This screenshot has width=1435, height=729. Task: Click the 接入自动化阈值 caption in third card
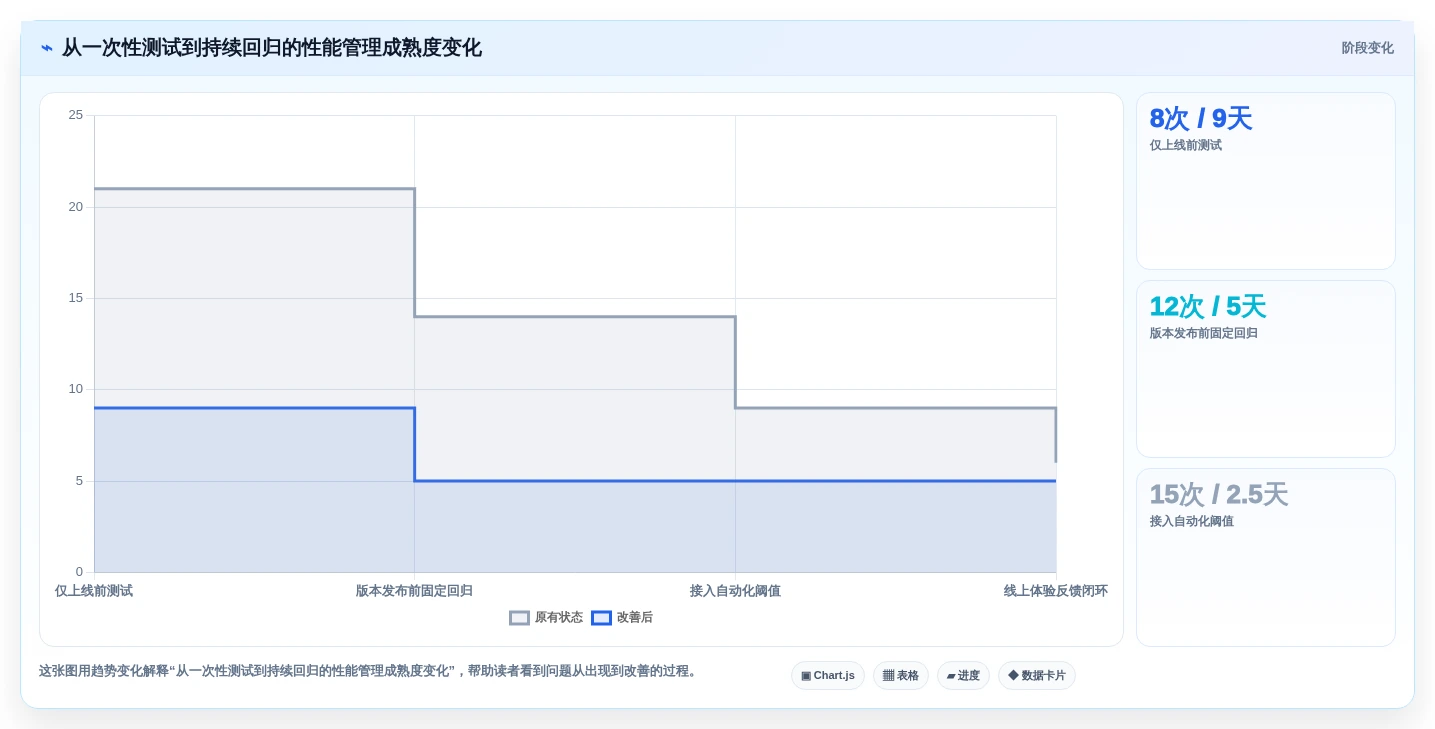tap(1192, 521)
